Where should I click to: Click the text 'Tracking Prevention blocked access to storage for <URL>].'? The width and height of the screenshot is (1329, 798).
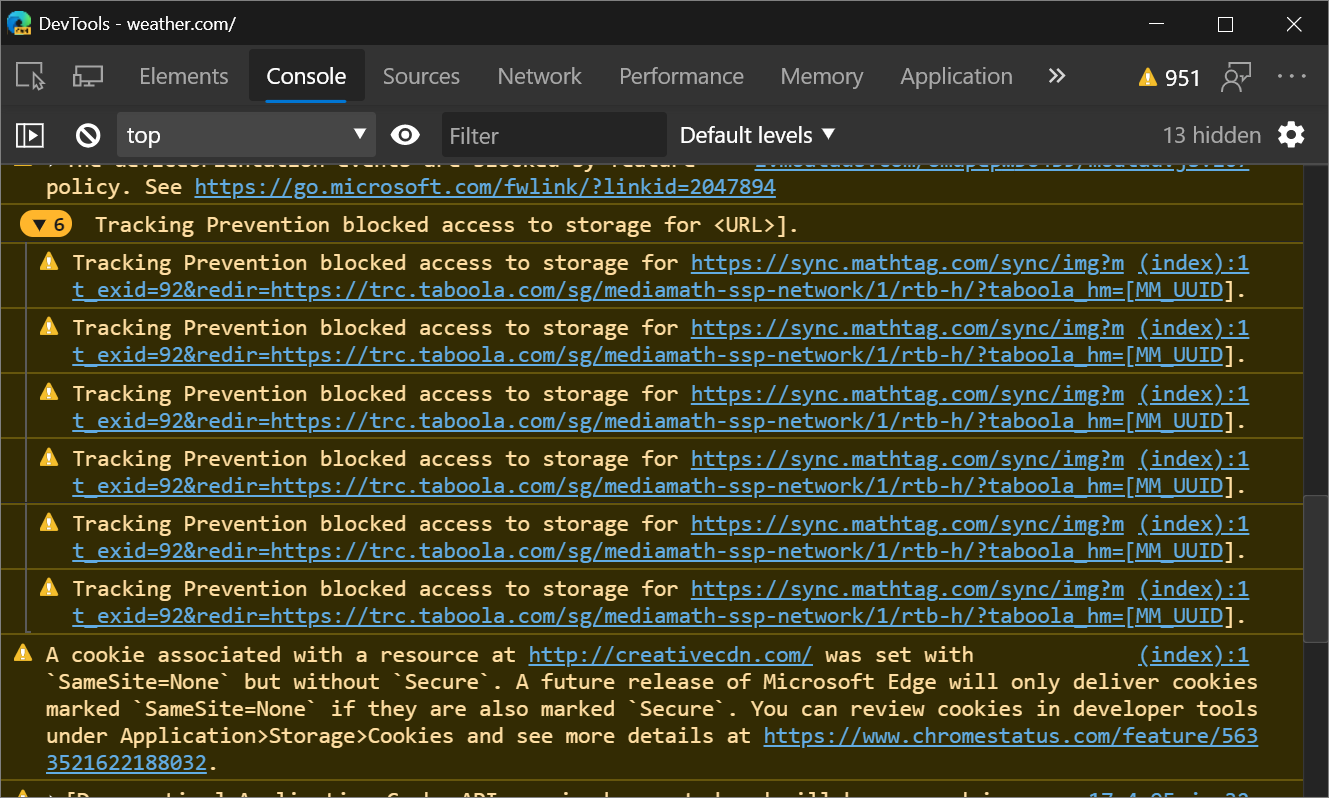[x=447, y=225]
